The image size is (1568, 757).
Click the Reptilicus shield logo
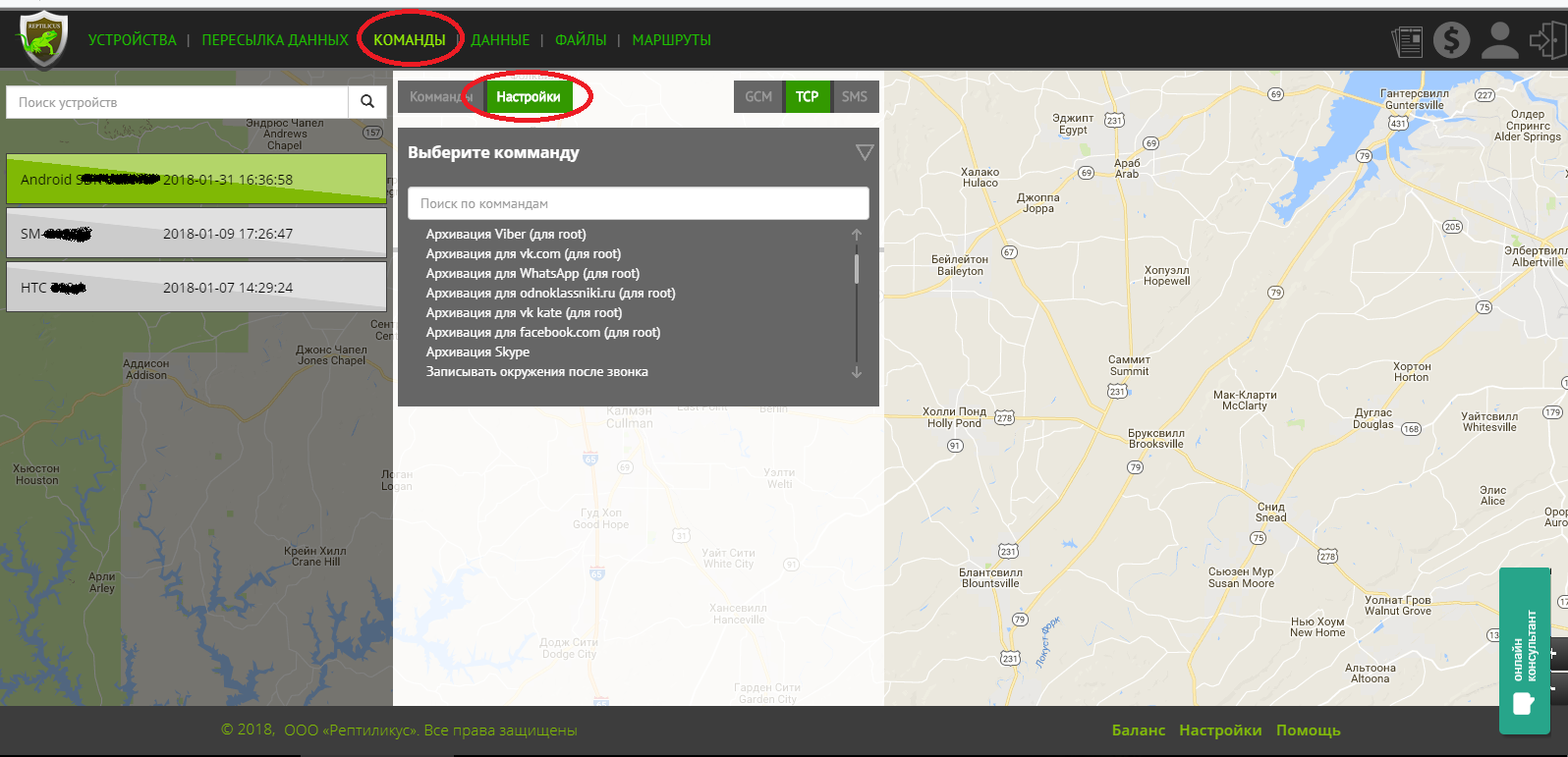click(42, 40)
